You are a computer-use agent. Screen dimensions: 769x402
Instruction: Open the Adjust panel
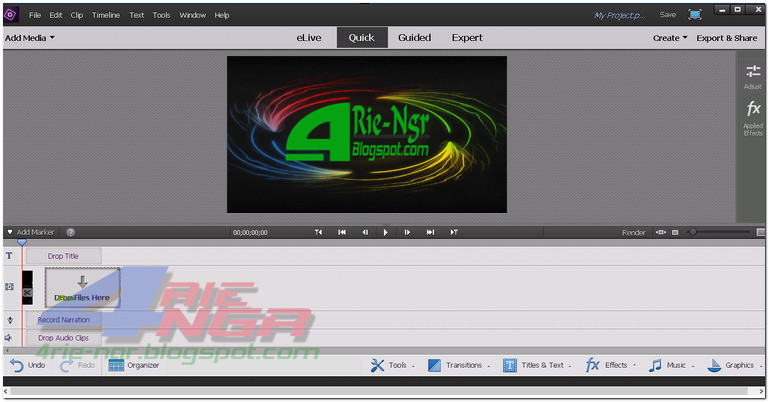pyautogui.click(x=752, y=76)
